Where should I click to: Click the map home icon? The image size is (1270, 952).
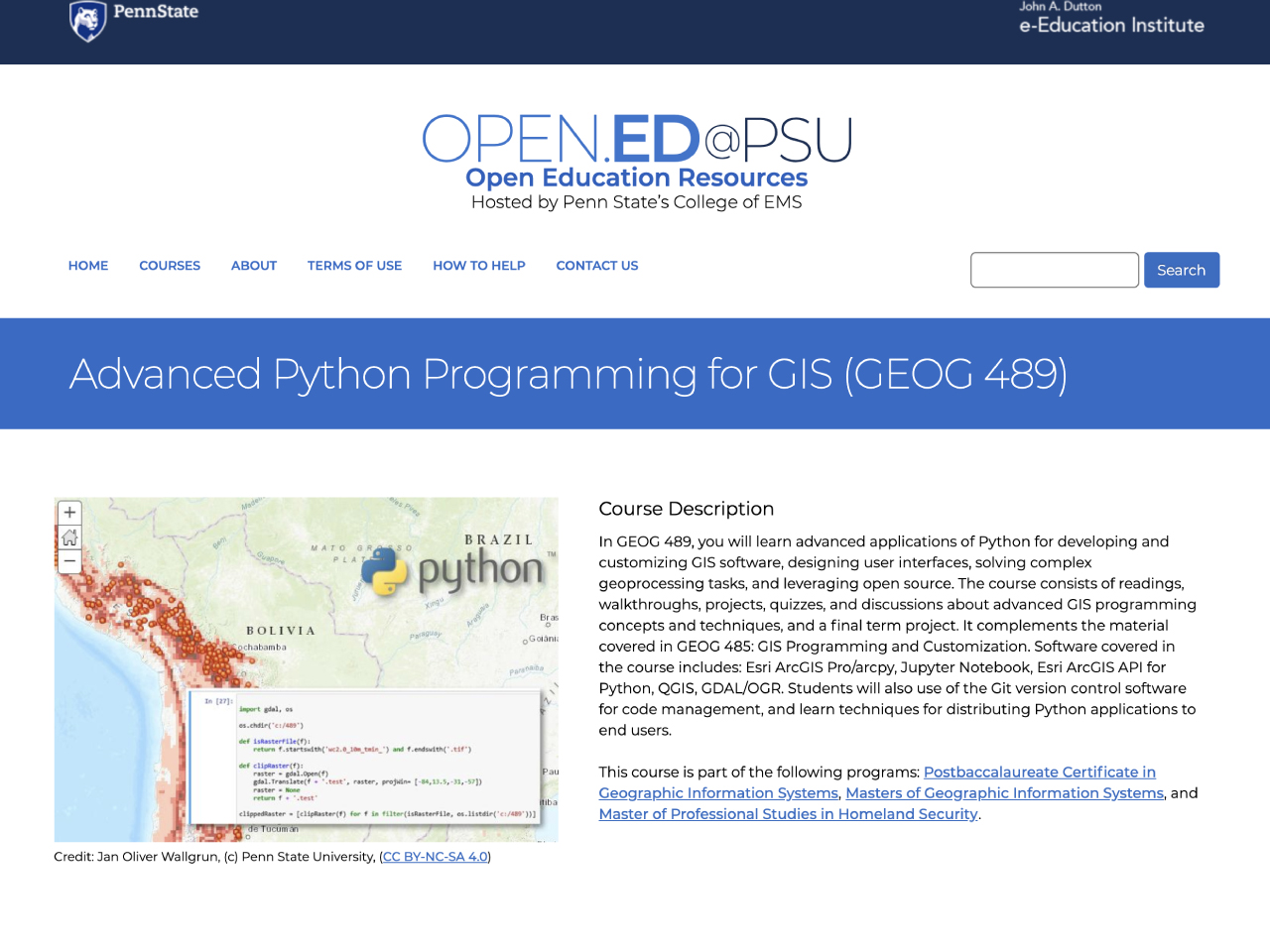[69, 537]
